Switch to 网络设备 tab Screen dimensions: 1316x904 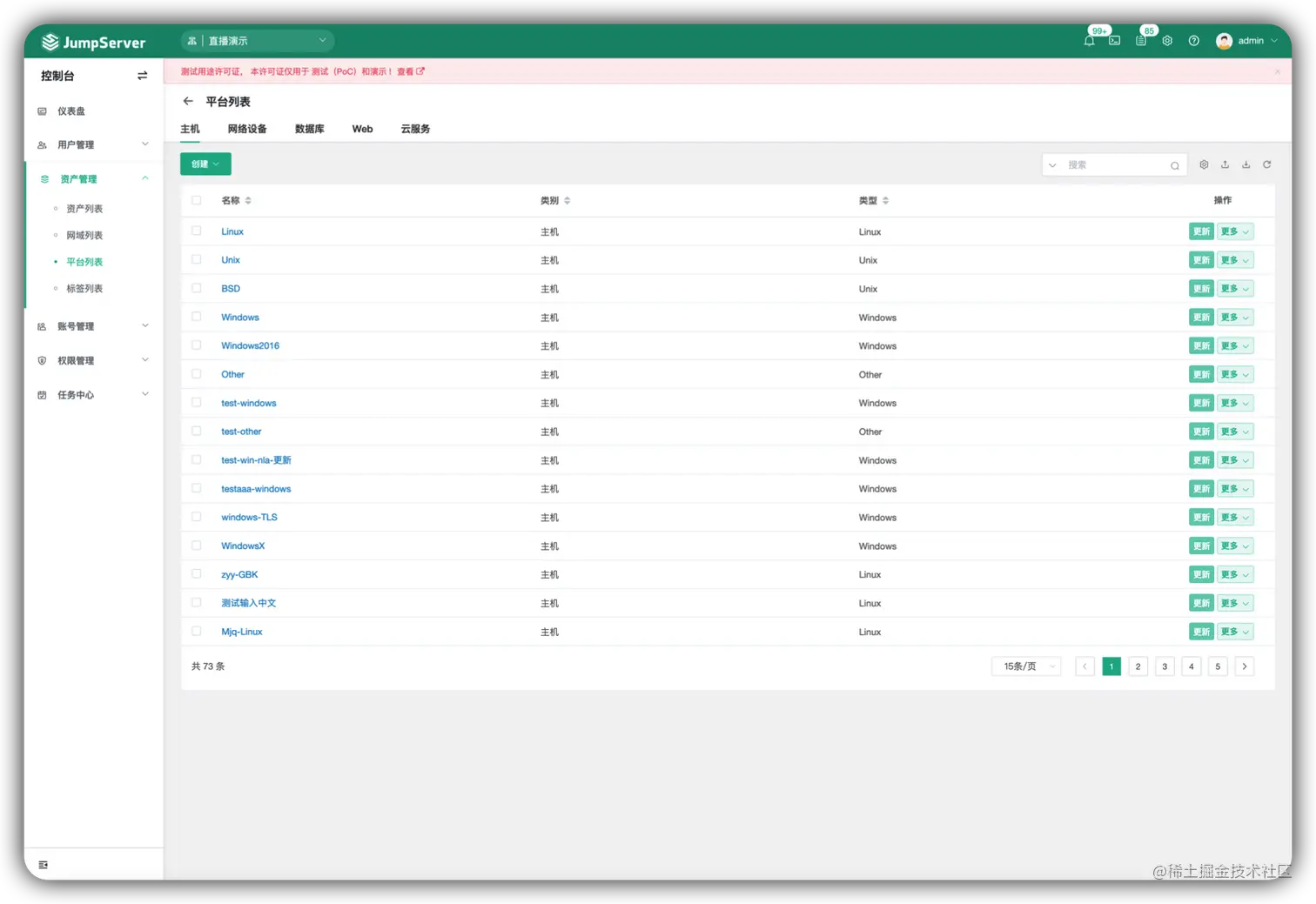(x=247, y=129)
